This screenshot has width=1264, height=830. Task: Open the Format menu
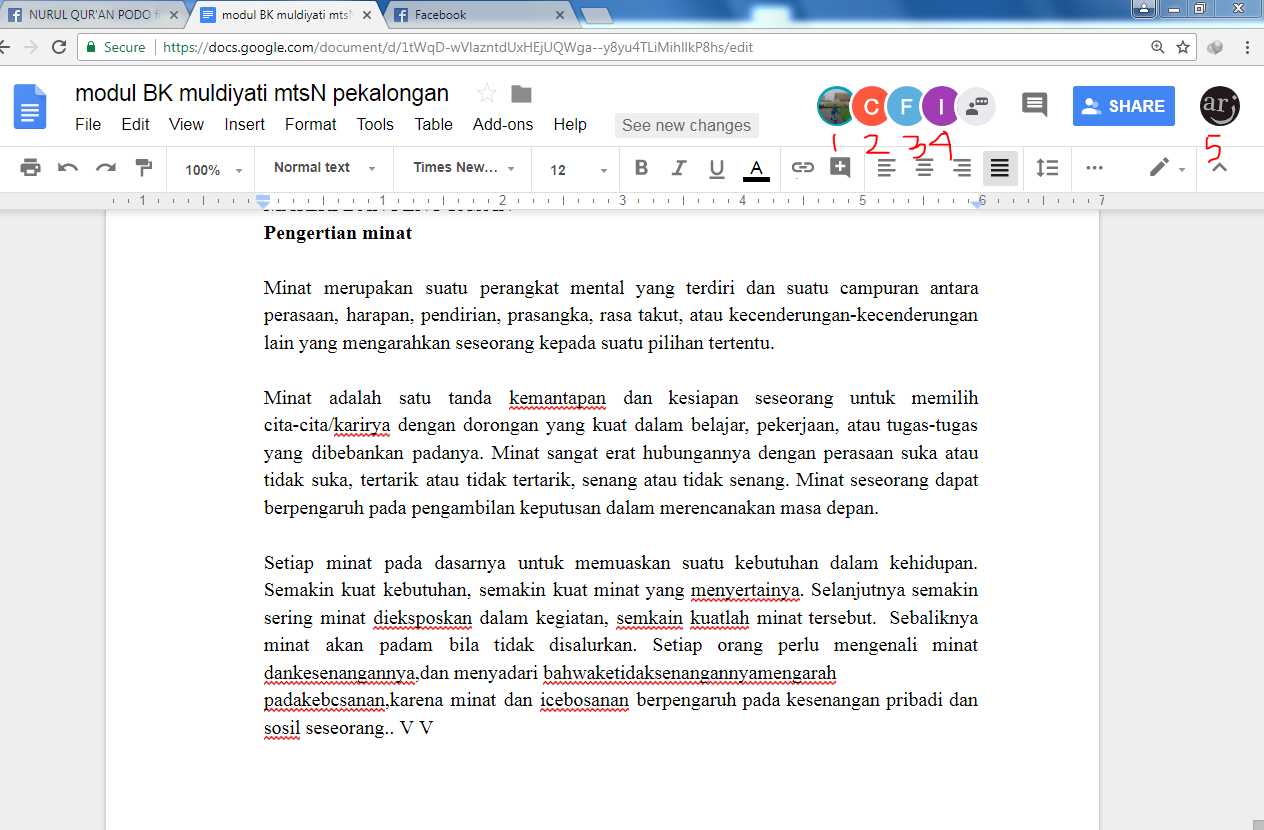310,125
